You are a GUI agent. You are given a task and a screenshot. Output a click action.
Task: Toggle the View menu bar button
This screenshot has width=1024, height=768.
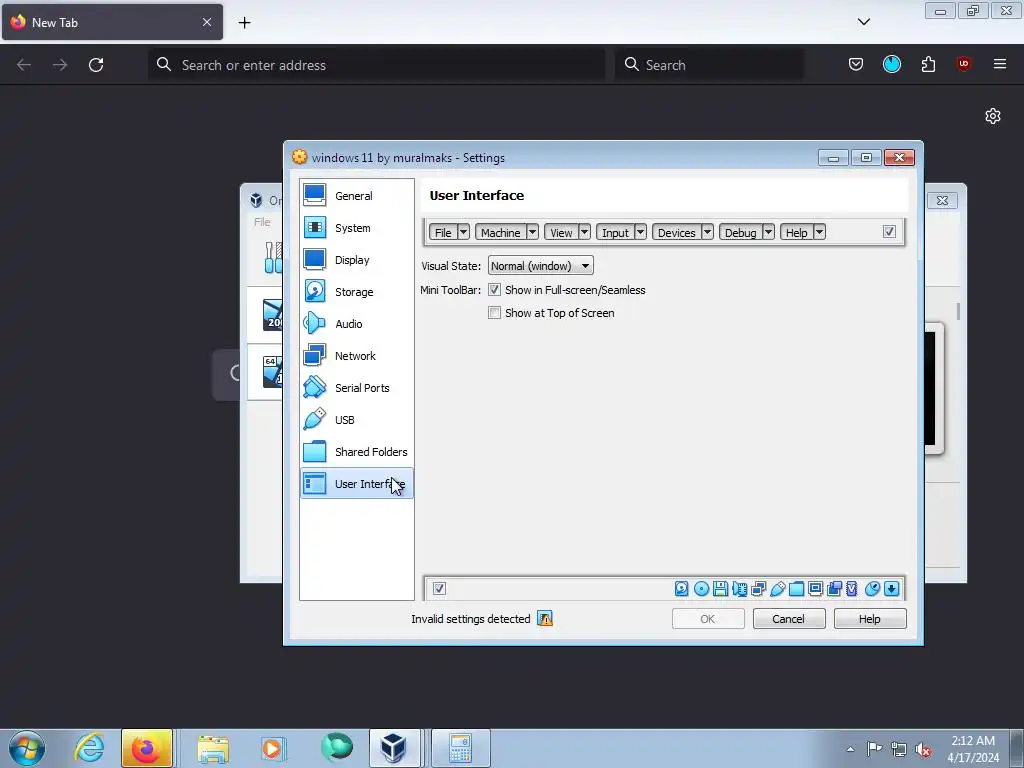click(561, 232)
